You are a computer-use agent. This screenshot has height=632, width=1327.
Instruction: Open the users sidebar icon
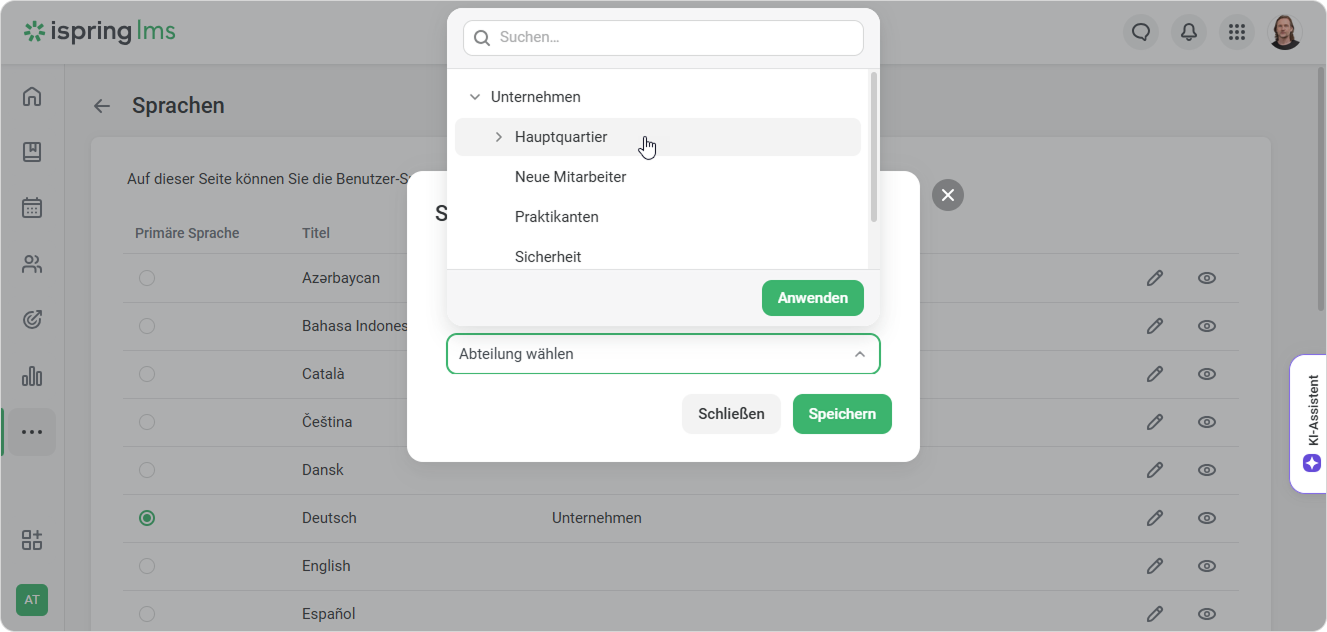[x=32, y=265]
